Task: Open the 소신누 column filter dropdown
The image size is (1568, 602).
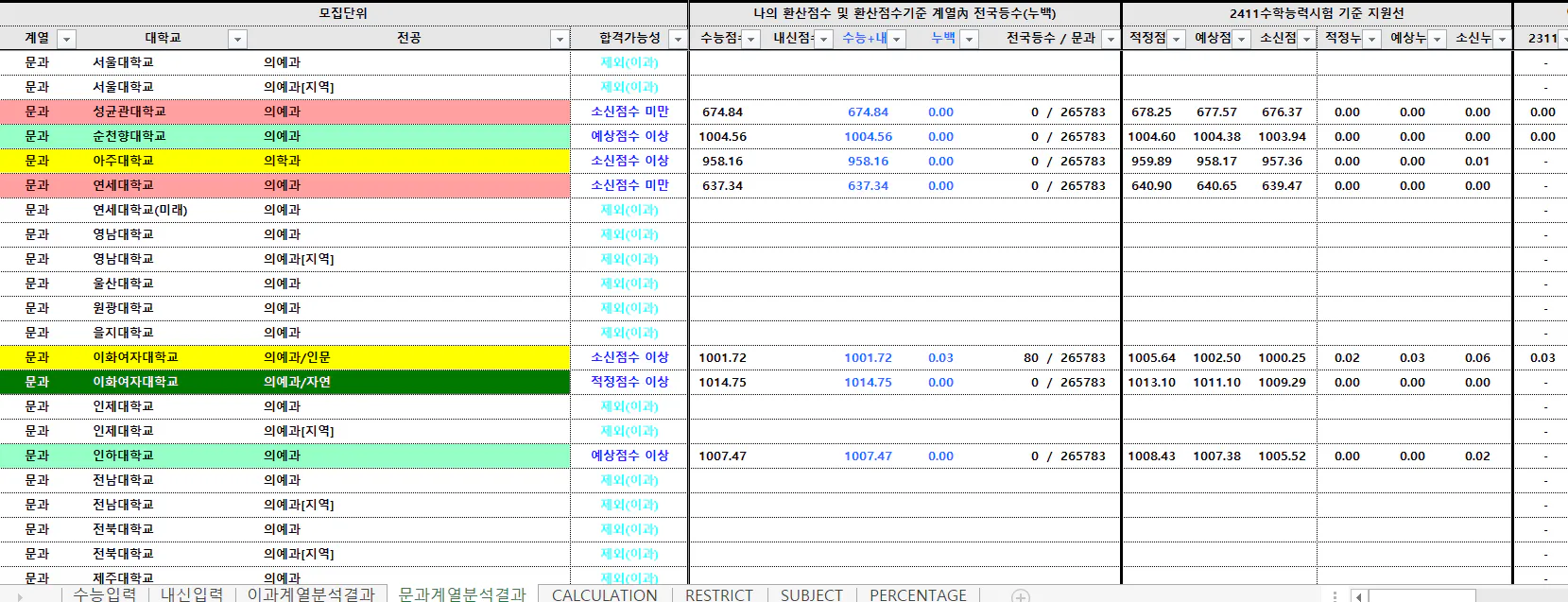Action: tap(1503, 39)
